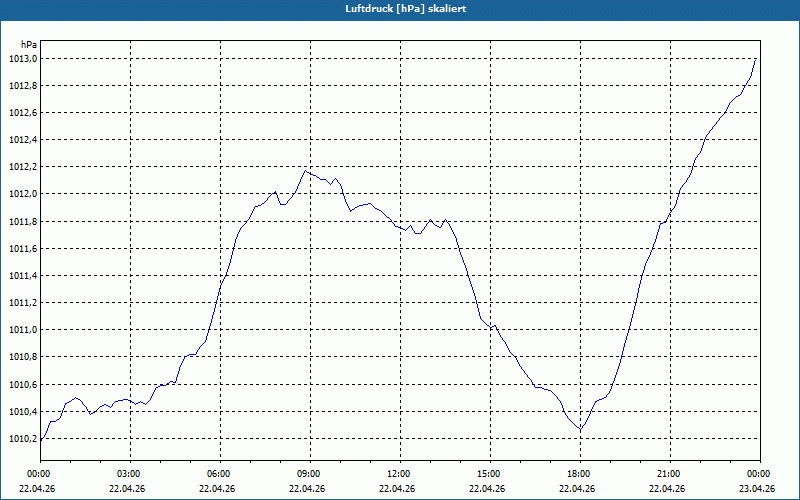Screen dimensions: 800x500
Task: Click the 1011,2 axis value
Action: click(23, 303)
